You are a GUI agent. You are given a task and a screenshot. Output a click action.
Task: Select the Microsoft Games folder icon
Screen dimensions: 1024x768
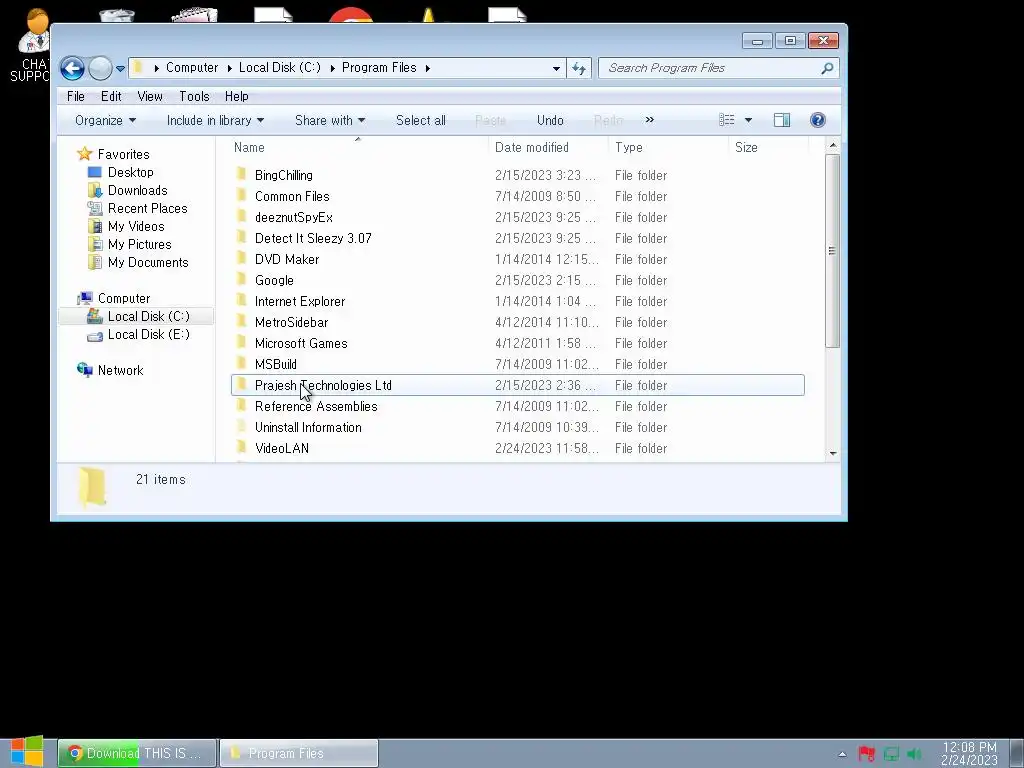coord(242,342)
